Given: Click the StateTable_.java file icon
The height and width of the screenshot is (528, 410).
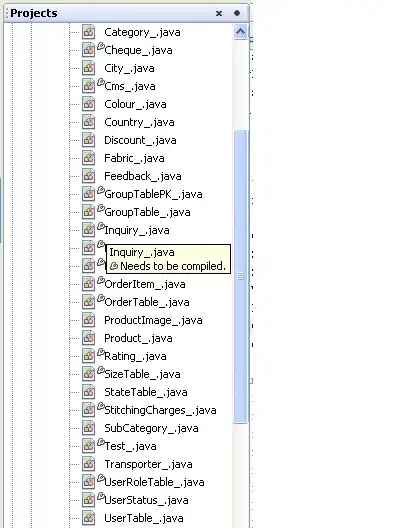Looking at the screenshot, I should point(89,392).
